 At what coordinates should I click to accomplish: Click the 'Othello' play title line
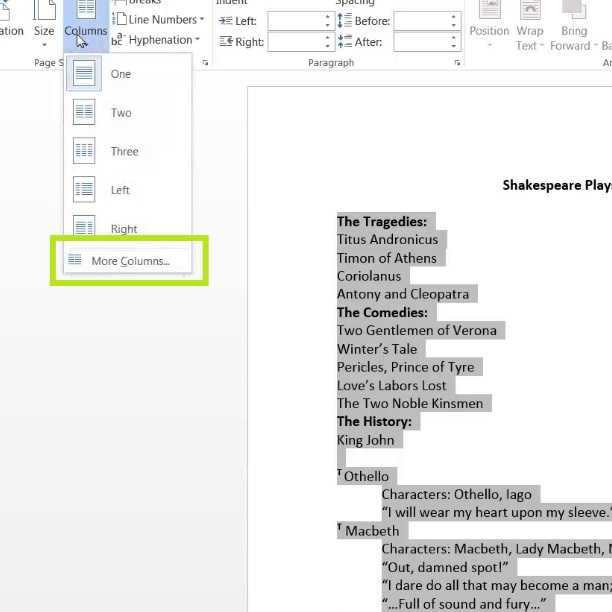tap(363, 476)
